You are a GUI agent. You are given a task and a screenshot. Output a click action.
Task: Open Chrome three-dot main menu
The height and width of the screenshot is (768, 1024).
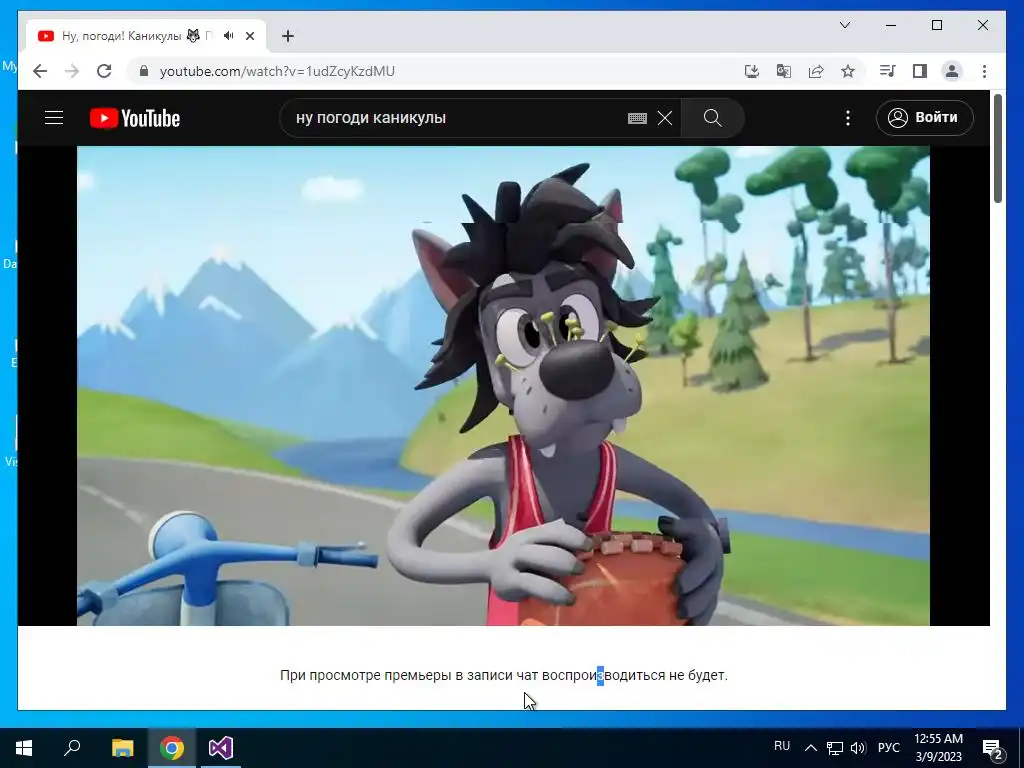[984, 71]
